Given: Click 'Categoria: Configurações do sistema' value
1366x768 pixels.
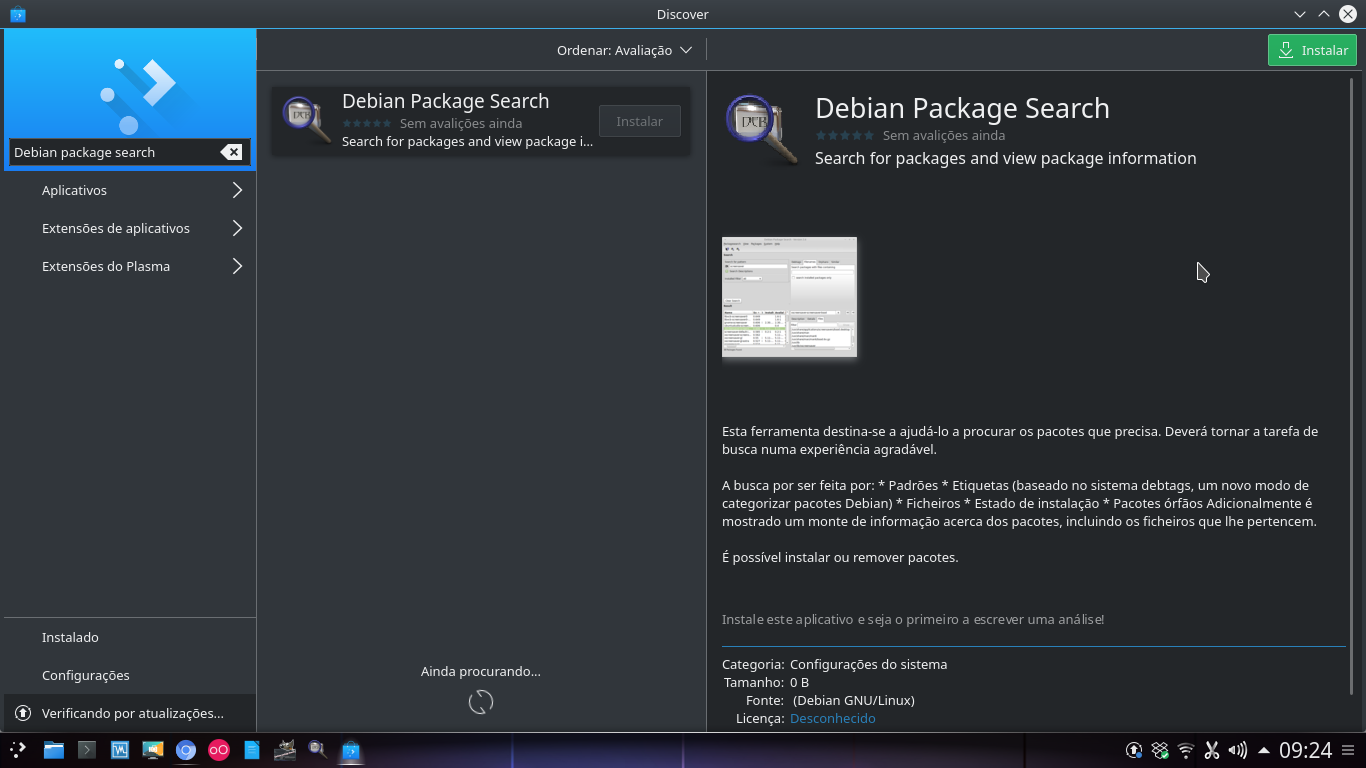Looking at the screenshot, I should coord(868,664).
